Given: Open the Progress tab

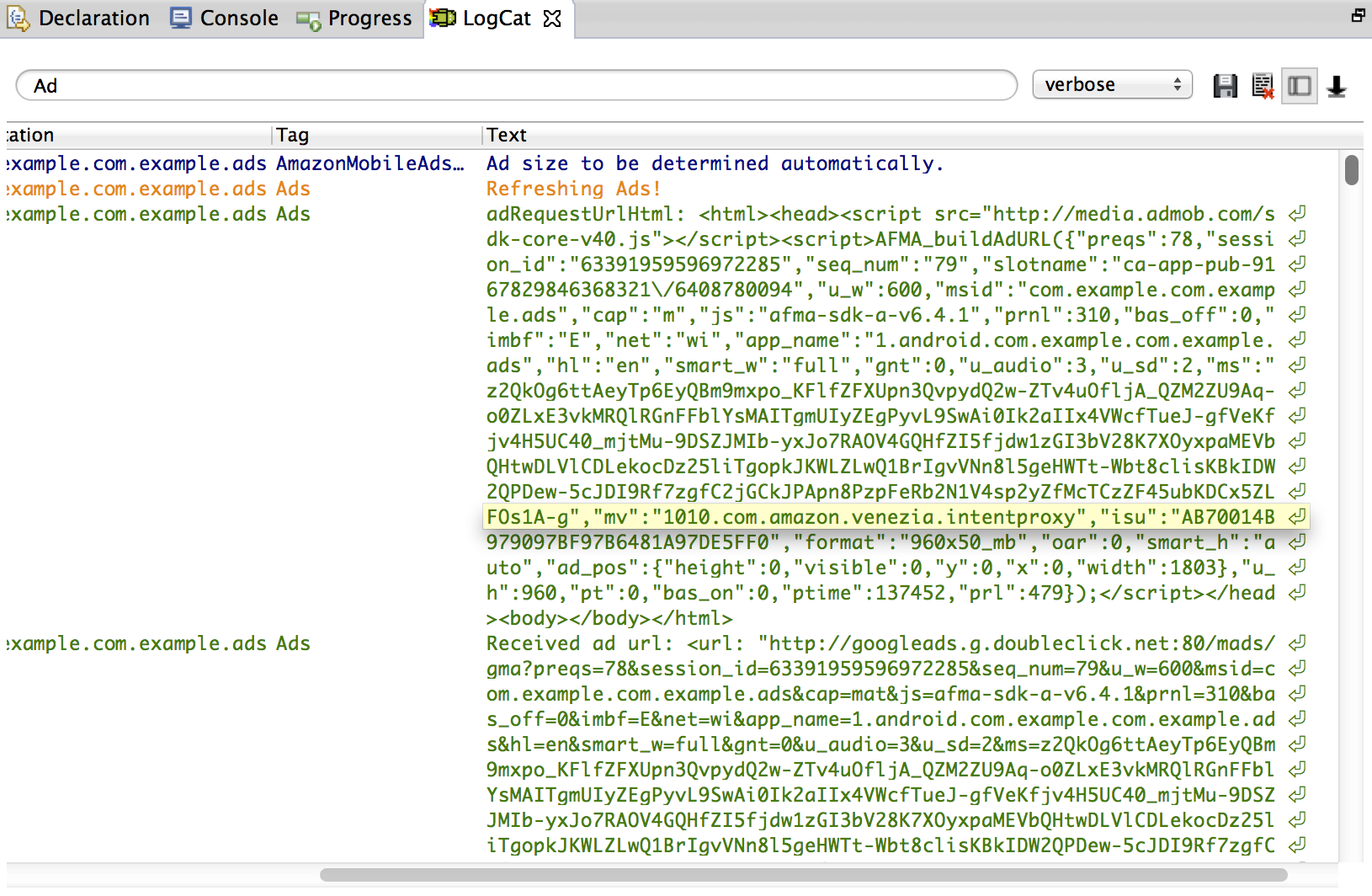Looking at the screenshot, I should pos(355,19).
